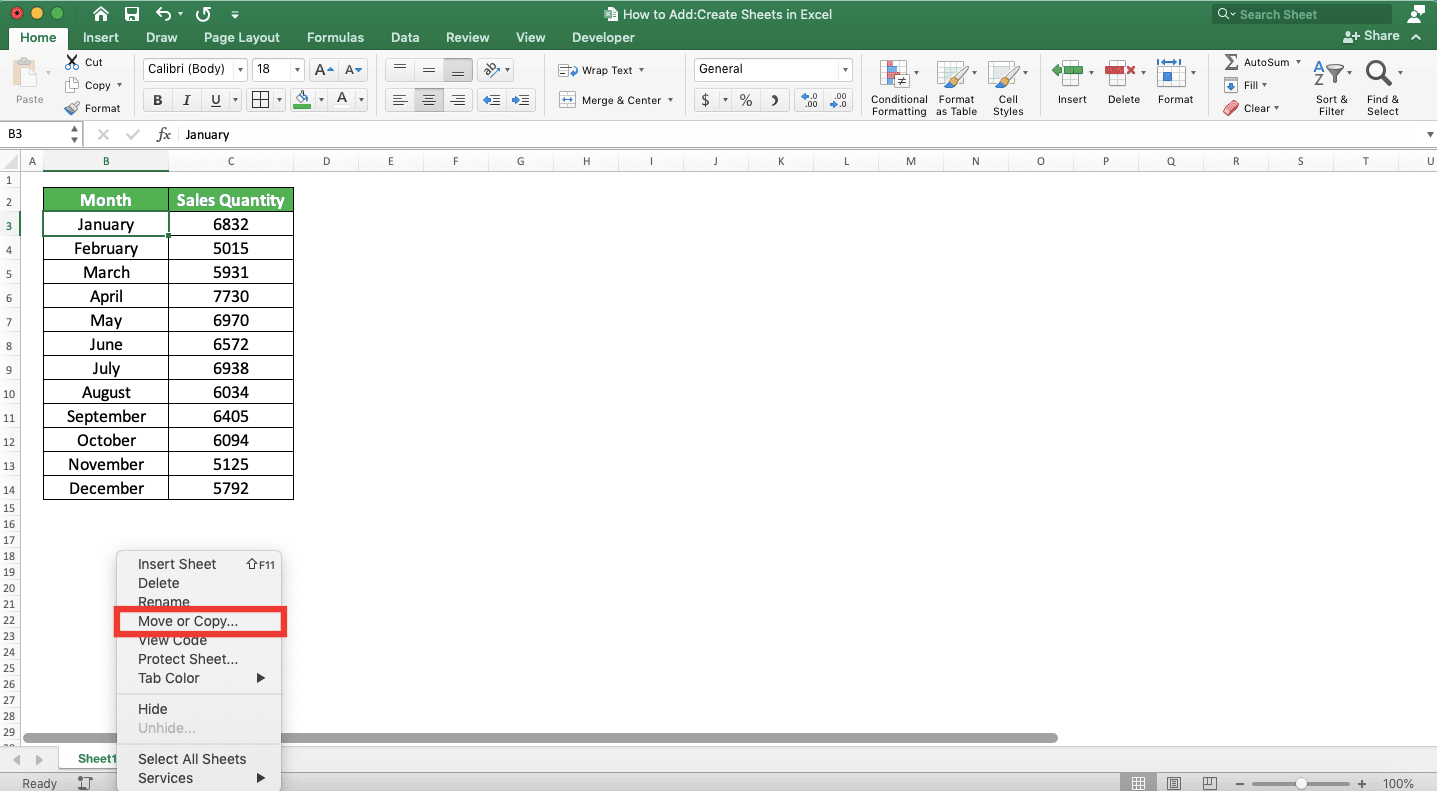Click the Percent number format icon

click(x=745, y=100)
